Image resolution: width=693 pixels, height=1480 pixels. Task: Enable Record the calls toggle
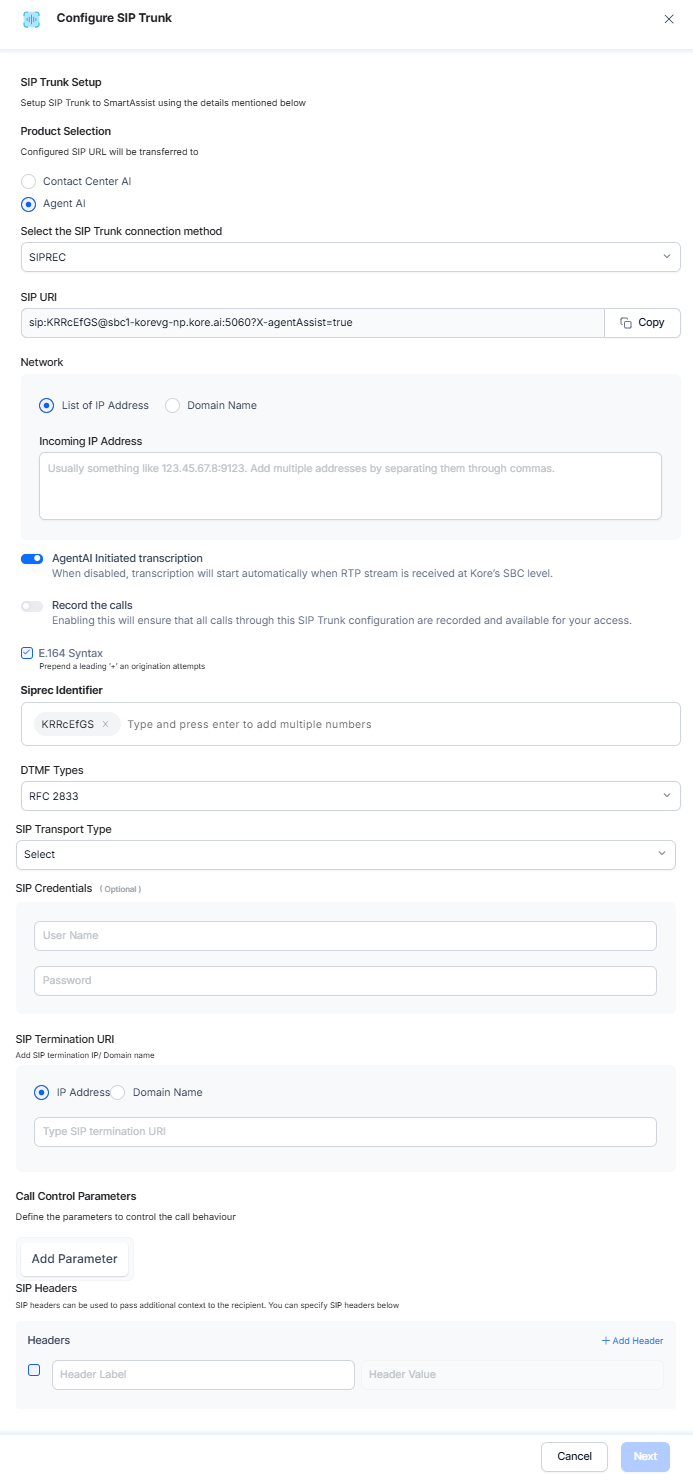(32, 606)
